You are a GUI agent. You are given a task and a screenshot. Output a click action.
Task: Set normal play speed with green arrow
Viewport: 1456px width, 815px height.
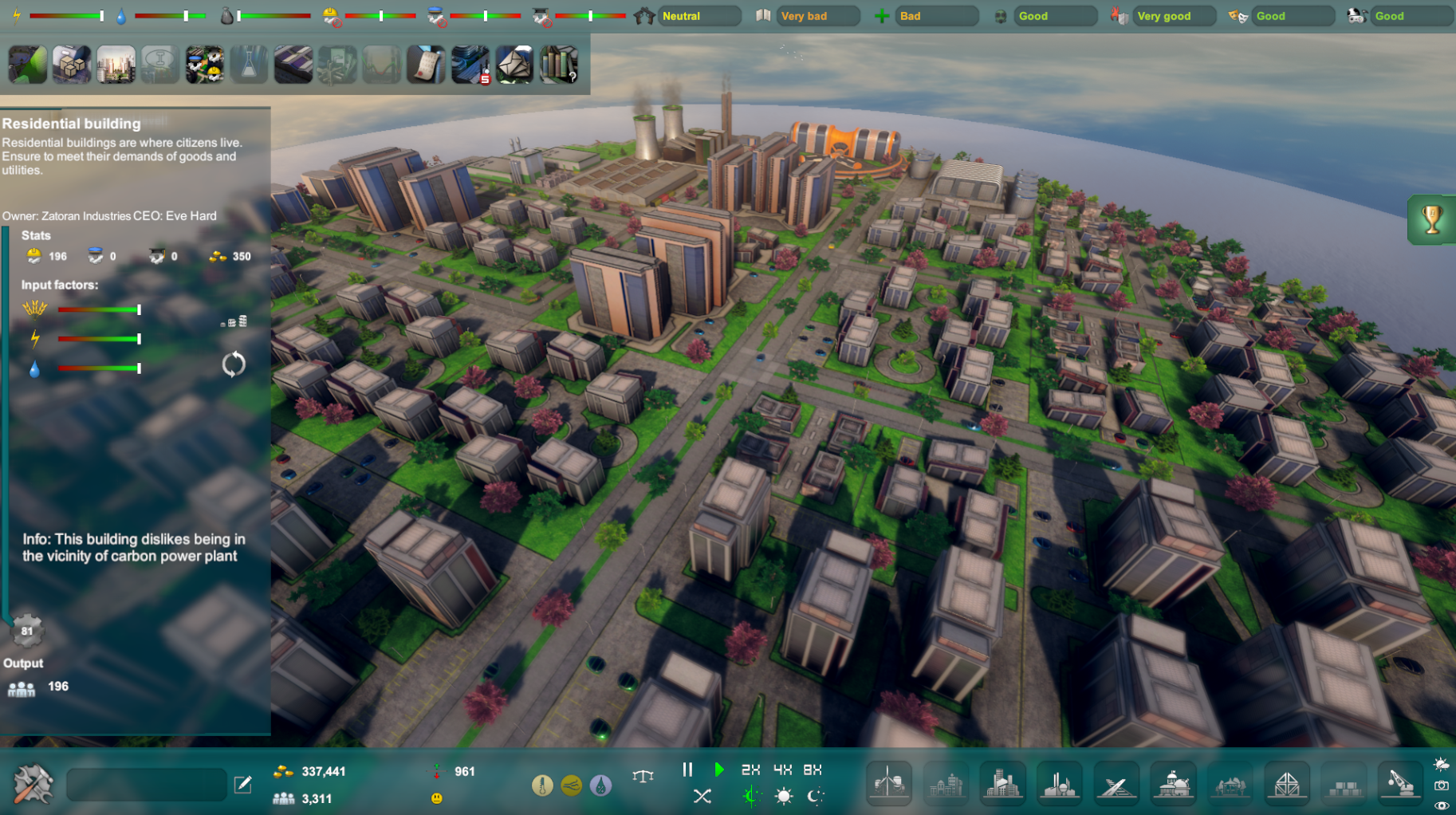[x=719, y=770]
